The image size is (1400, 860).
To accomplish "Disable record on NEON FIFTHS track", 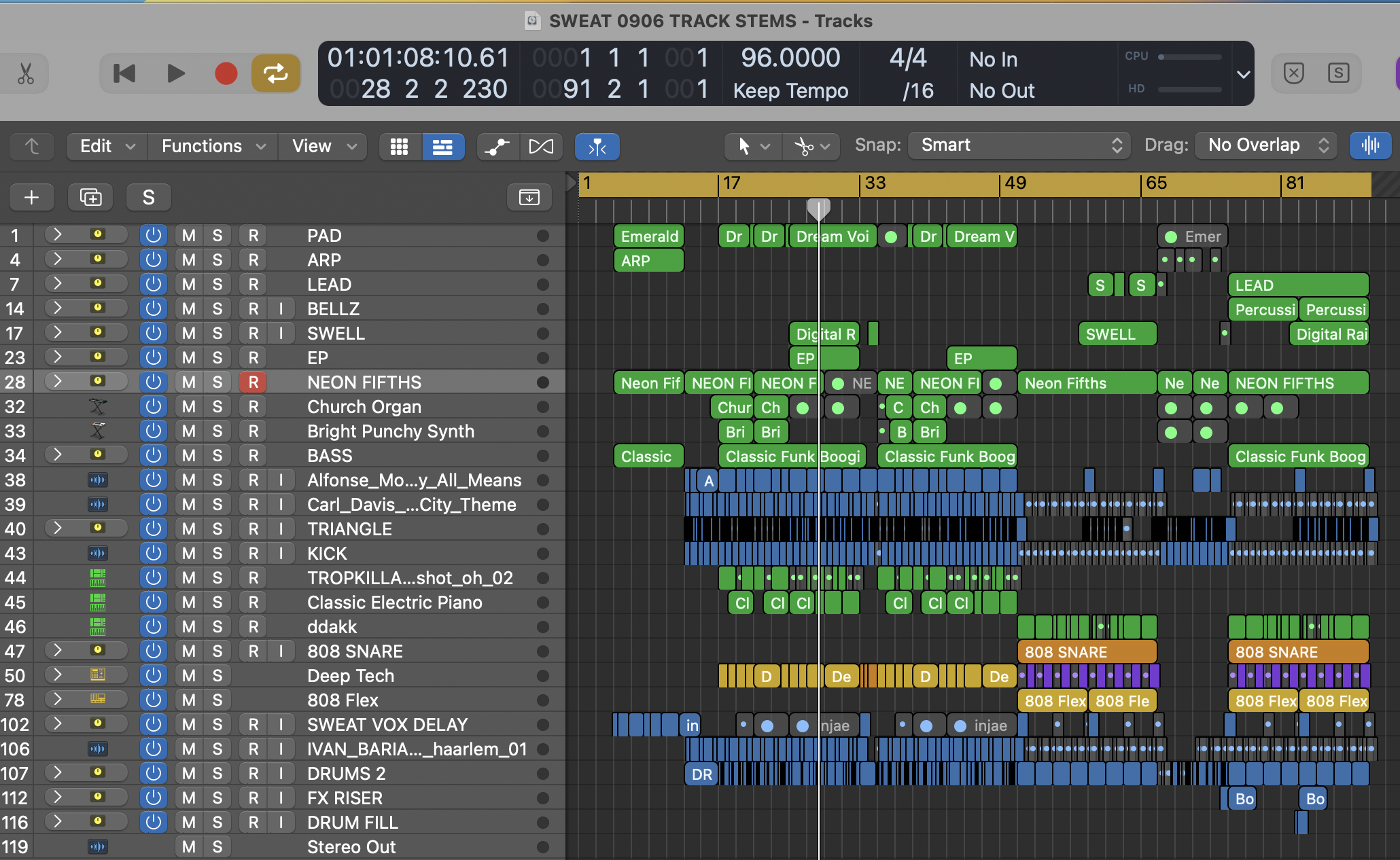I will click(x=253, y=382).
